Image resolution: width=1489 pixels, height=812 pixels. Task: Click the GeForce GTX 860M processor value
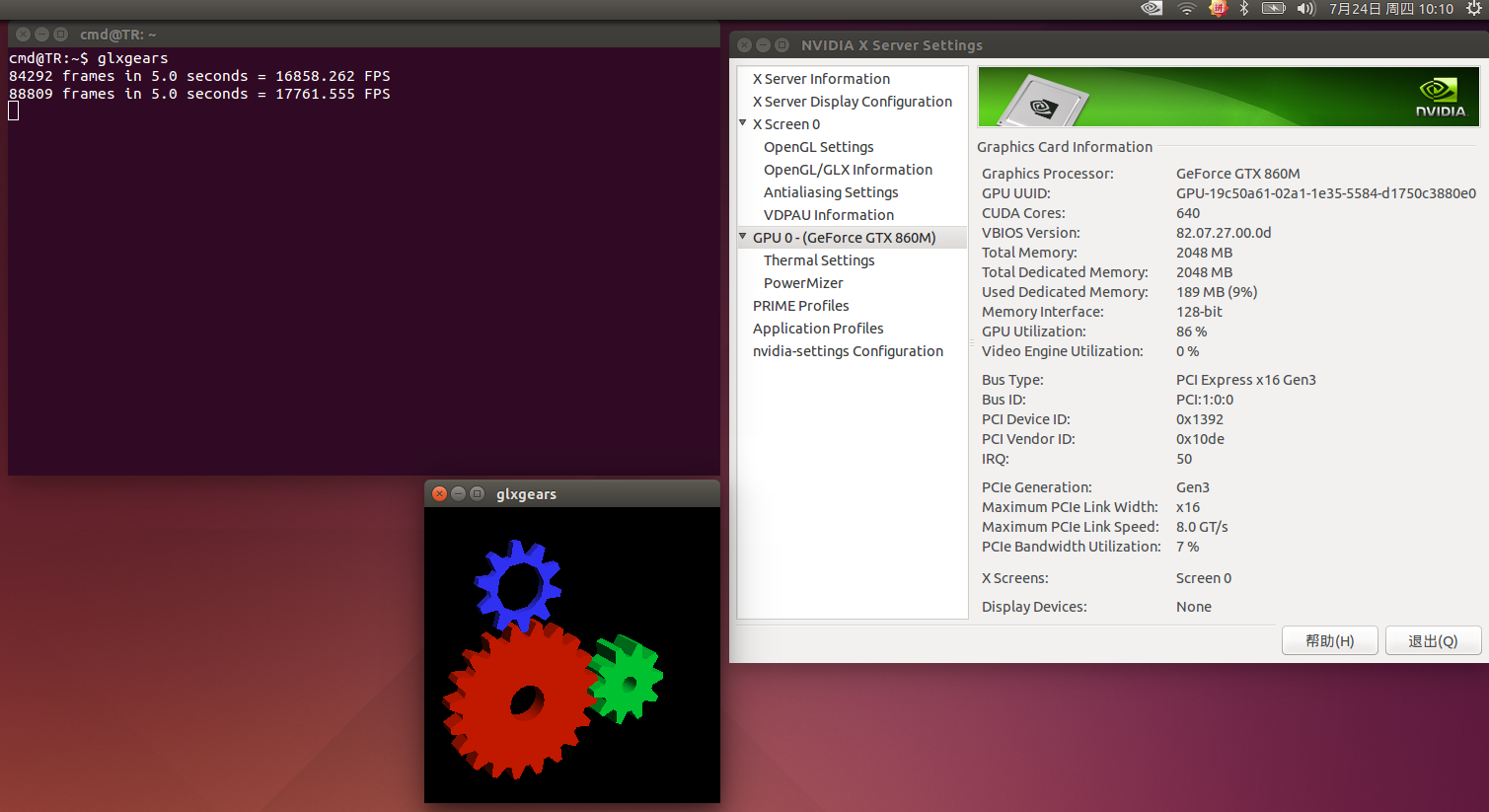pyautogui.click(x=1237, y=174)
